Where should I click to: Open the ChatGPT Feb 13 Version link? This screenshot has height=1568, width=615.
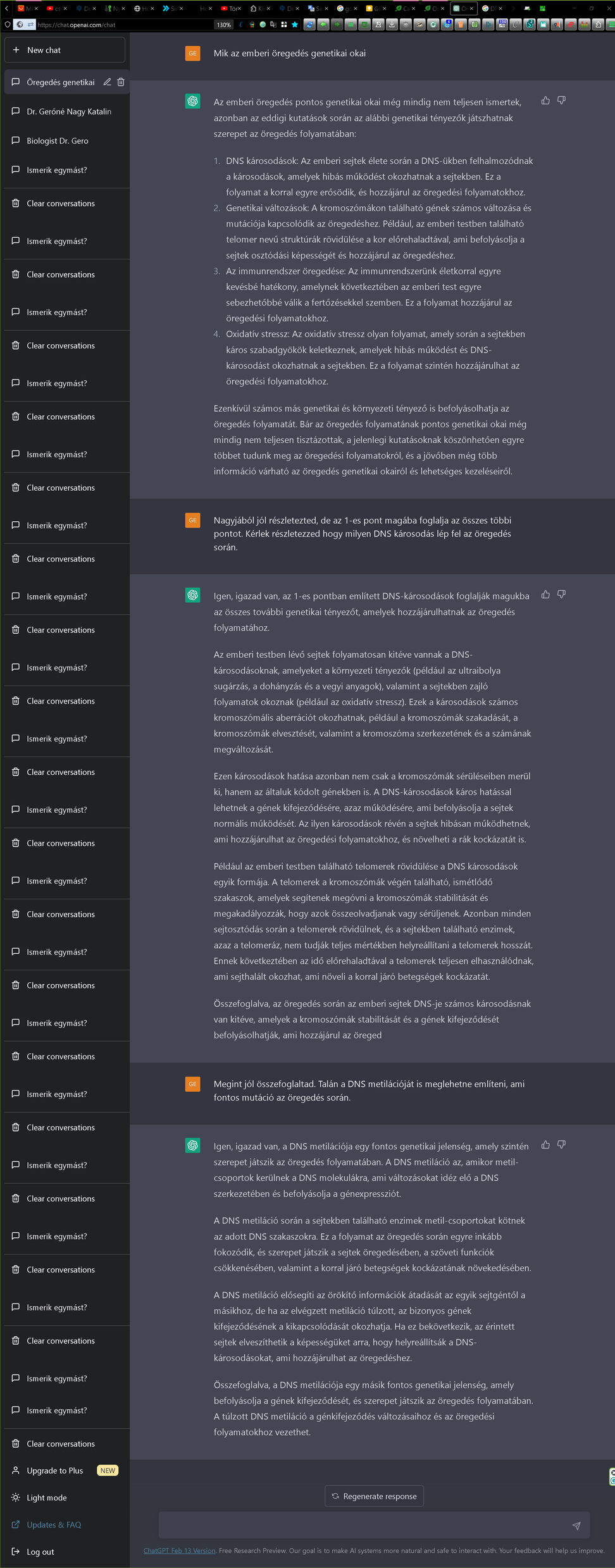coord(179,1551)
